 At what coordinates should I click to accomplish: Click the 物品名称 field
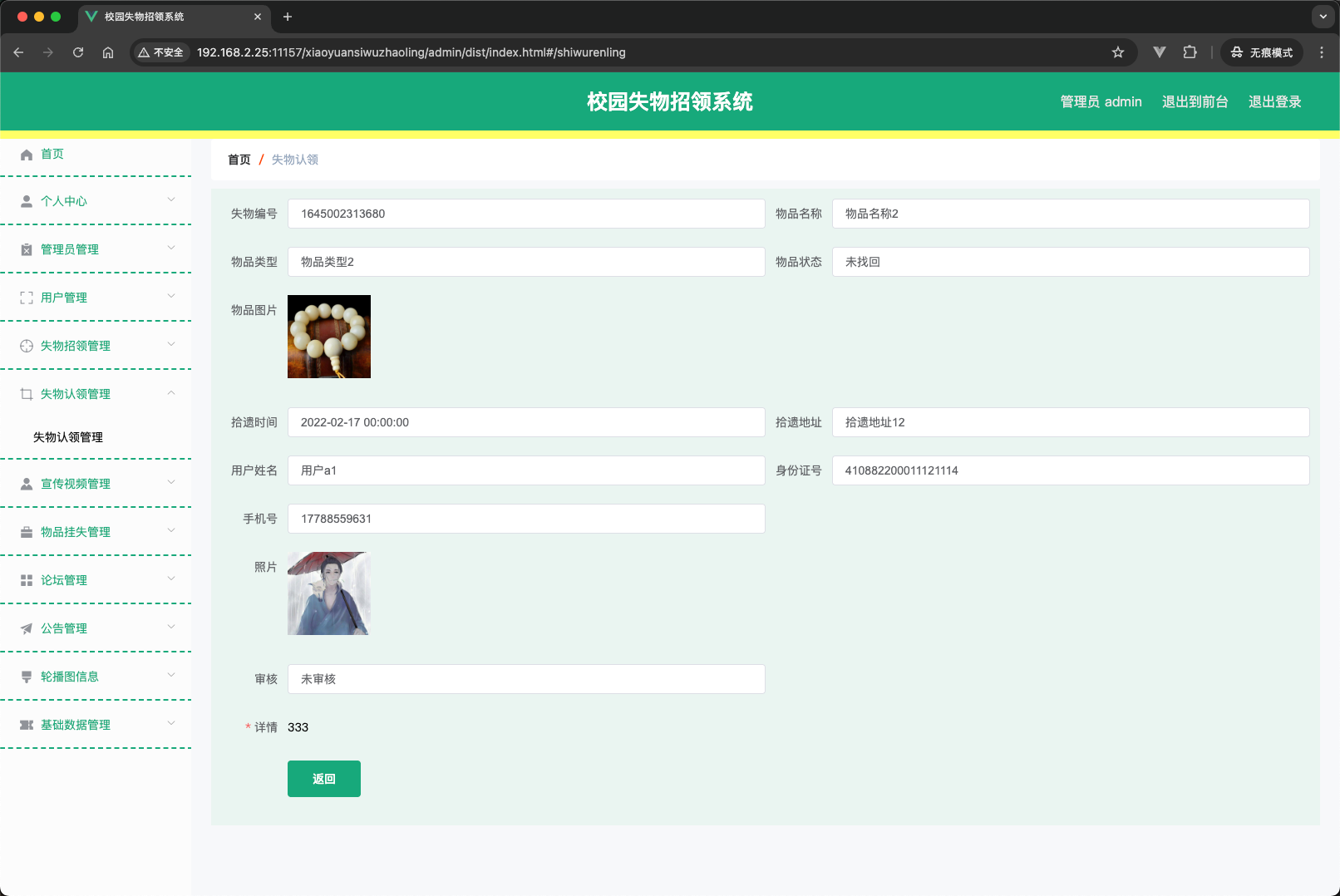tap(1071, 214)
